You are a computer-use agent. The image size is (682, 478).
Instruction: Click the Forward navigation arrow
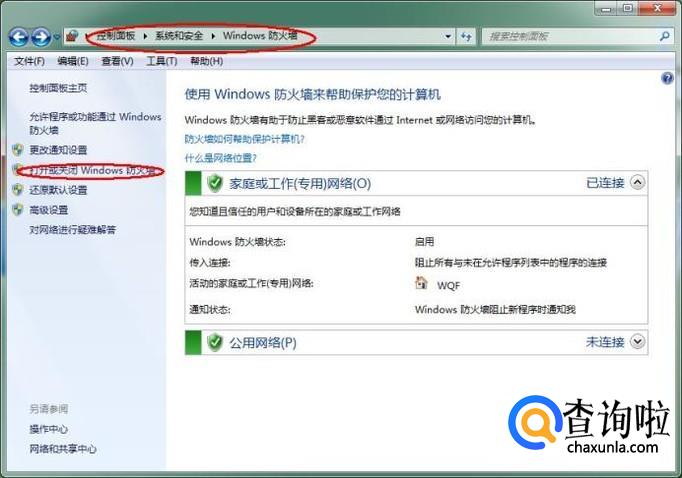coord(41,37)
